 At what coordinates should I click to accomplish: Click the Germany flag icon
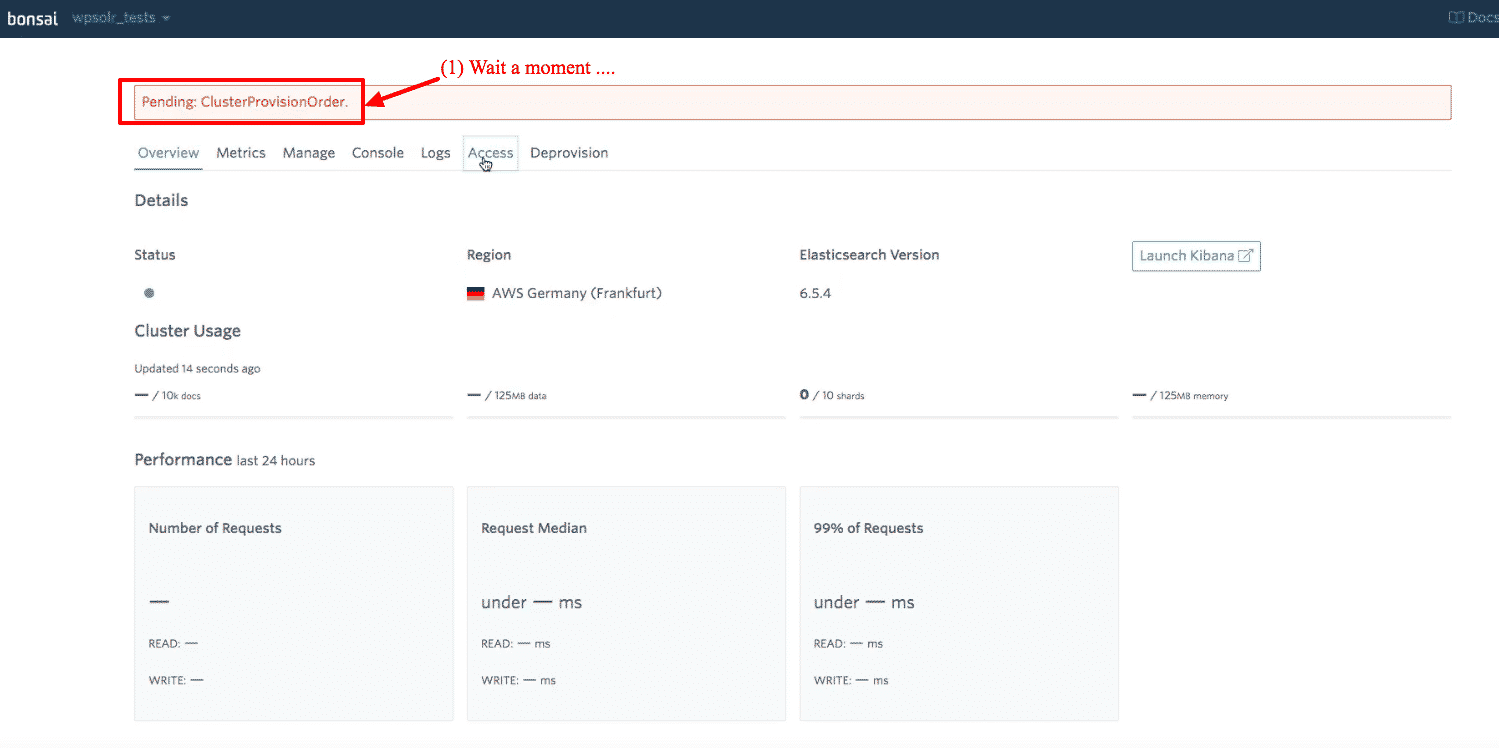(476, 294)
